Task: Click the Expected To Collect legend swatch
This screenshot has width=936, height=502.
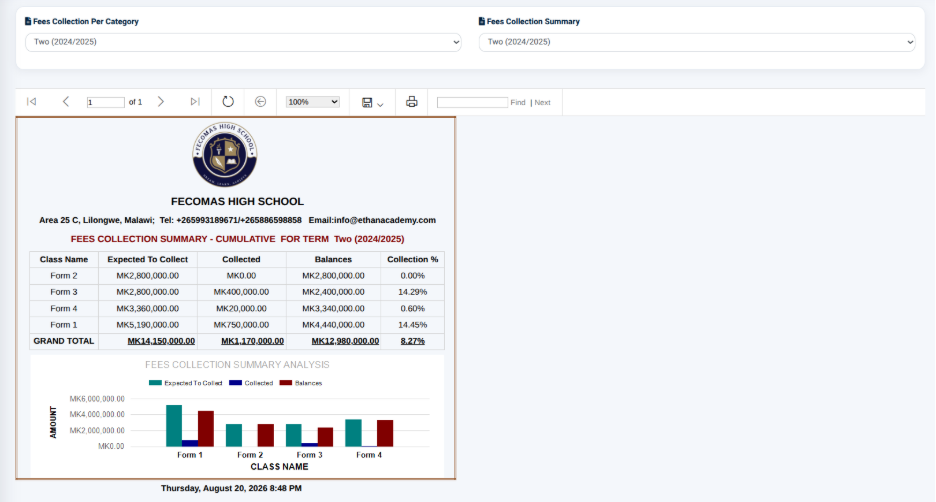Action: coord(155,383)
